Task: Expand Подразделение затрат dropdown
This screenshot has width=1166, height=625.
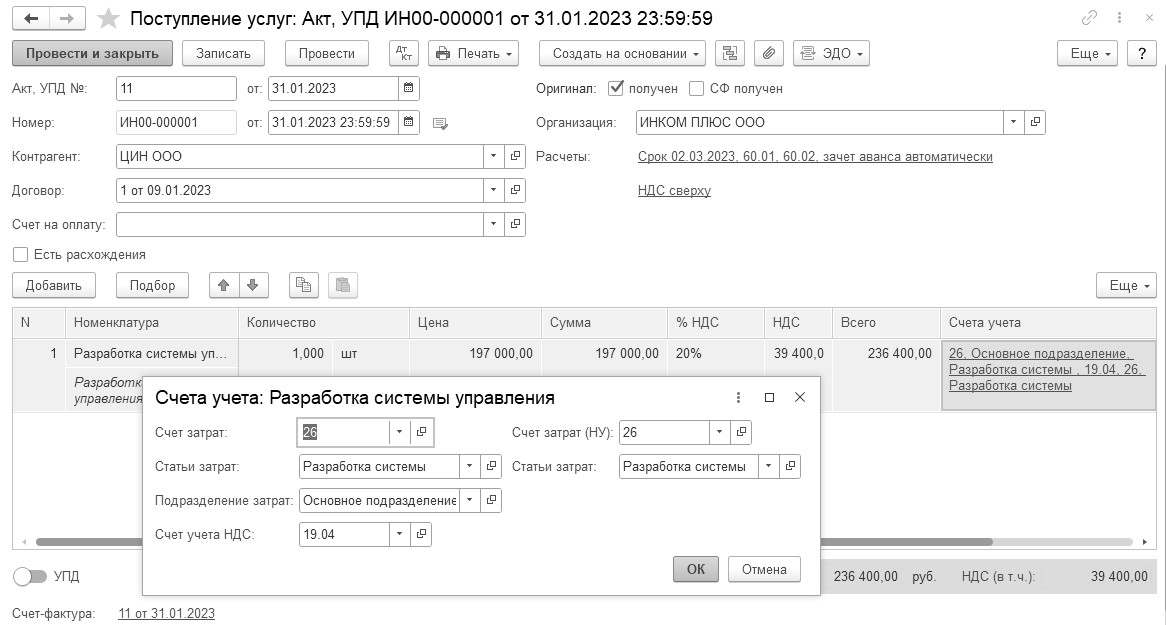Action: 470,500
